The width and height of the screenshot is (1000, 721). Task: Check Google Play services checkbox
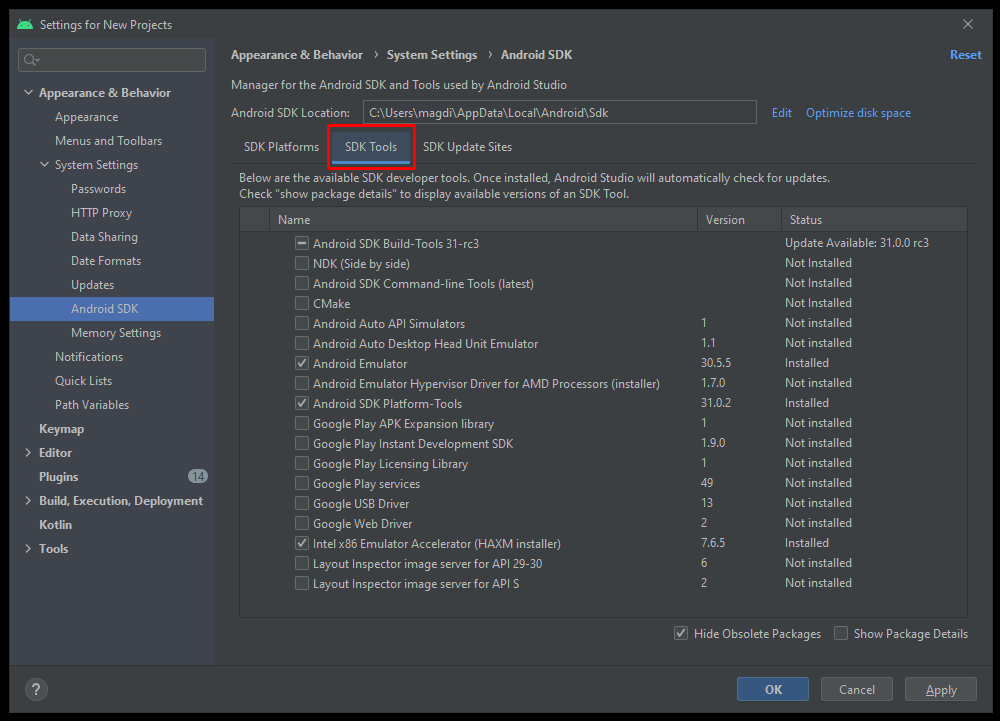click(302, 483)
